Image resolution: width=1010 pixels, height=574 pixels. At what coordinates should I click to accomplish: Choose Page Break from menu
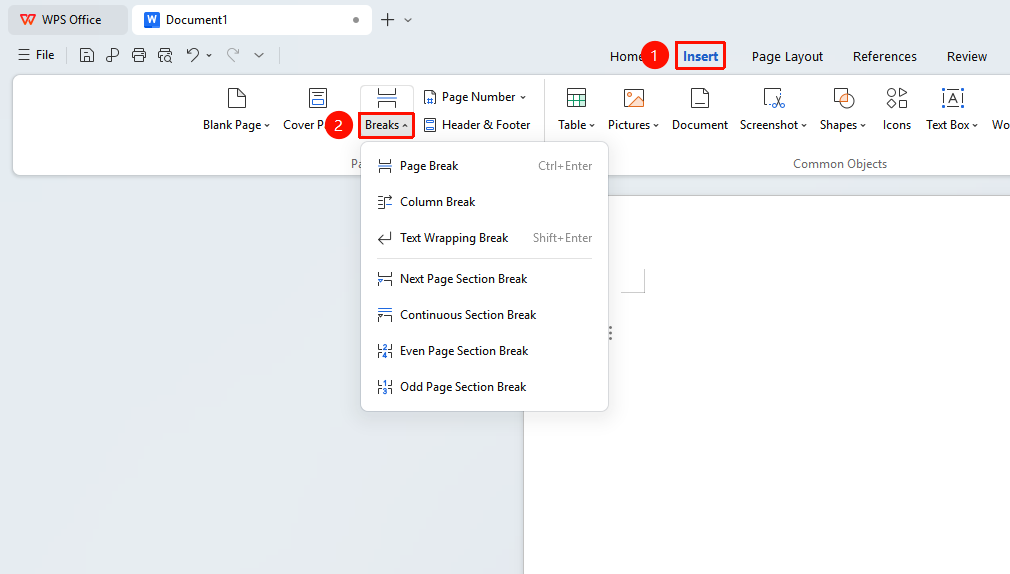click(x=484, y=166)
